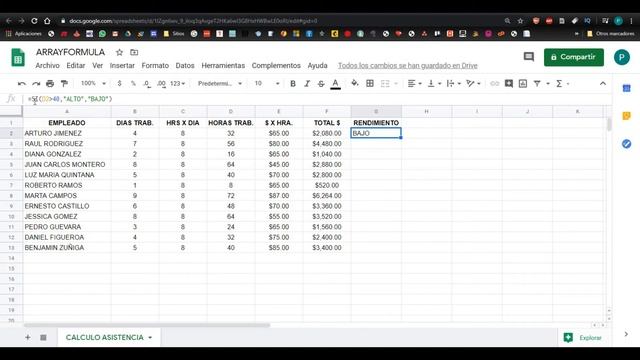640x360 pixels.
Task: Select the RENDIMIENTO header cell
Action: click(x=376, y=123)
